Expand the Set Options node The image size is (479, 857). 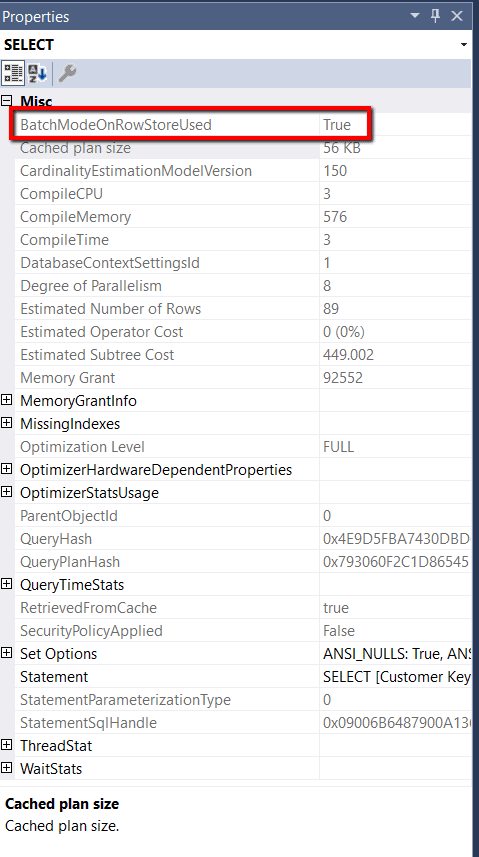tap(7, 653)
